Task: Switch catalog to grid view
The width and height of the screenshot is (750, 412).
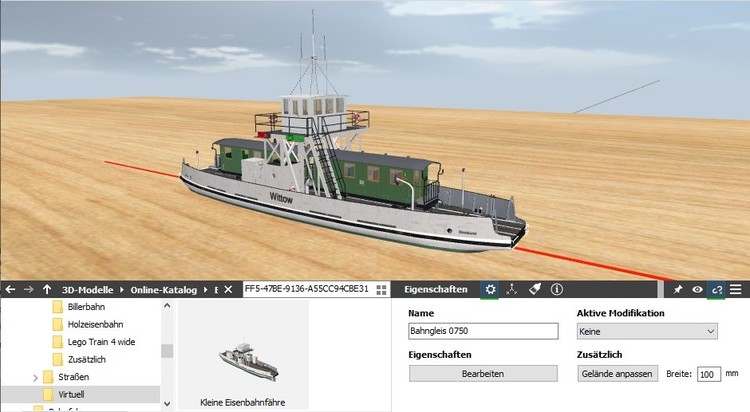Action: pos(381,290)
